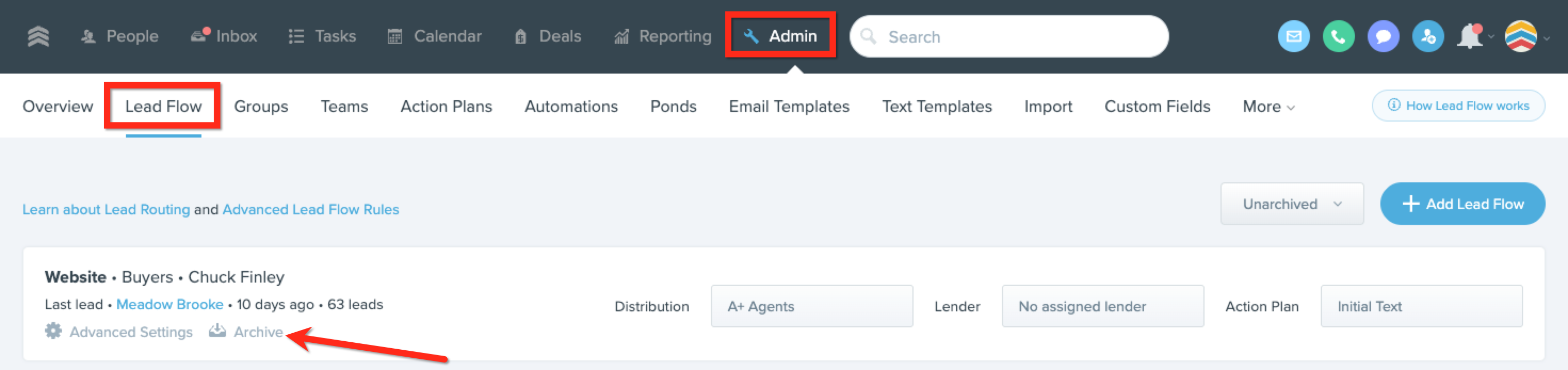The width and height of the screenshot is (1568, 370).
Task: Click the user profile avatar
Action: coord(1521,36)
